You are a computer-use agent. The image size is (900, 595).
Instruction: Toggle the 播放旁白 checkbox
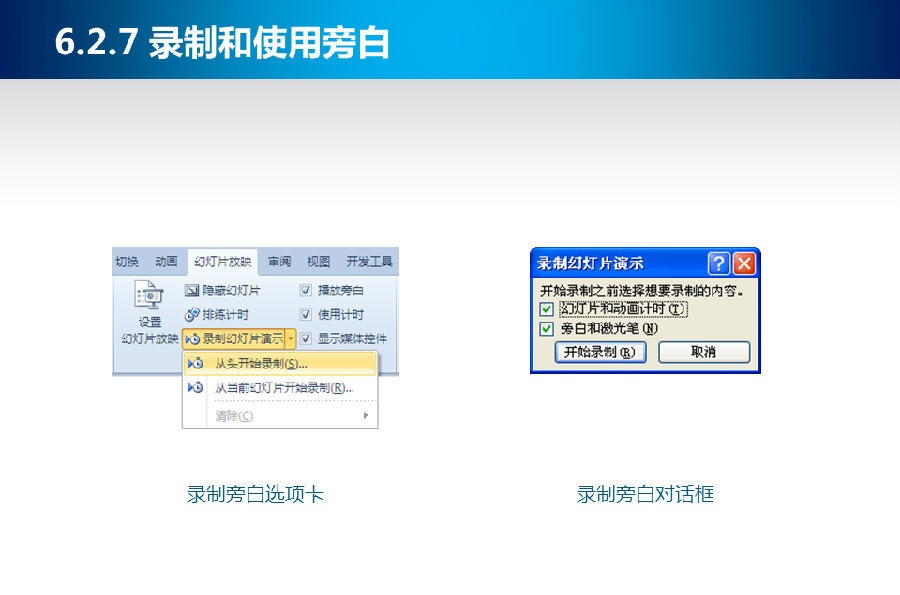[x=306, y=290]
